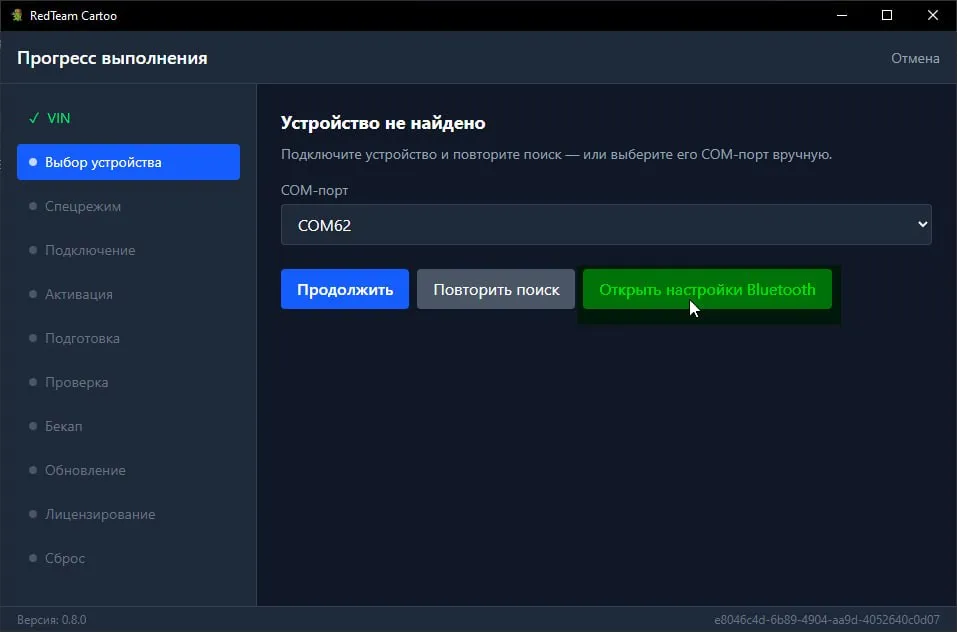Click the Версия: 0.8.0 text

point(52,620)
